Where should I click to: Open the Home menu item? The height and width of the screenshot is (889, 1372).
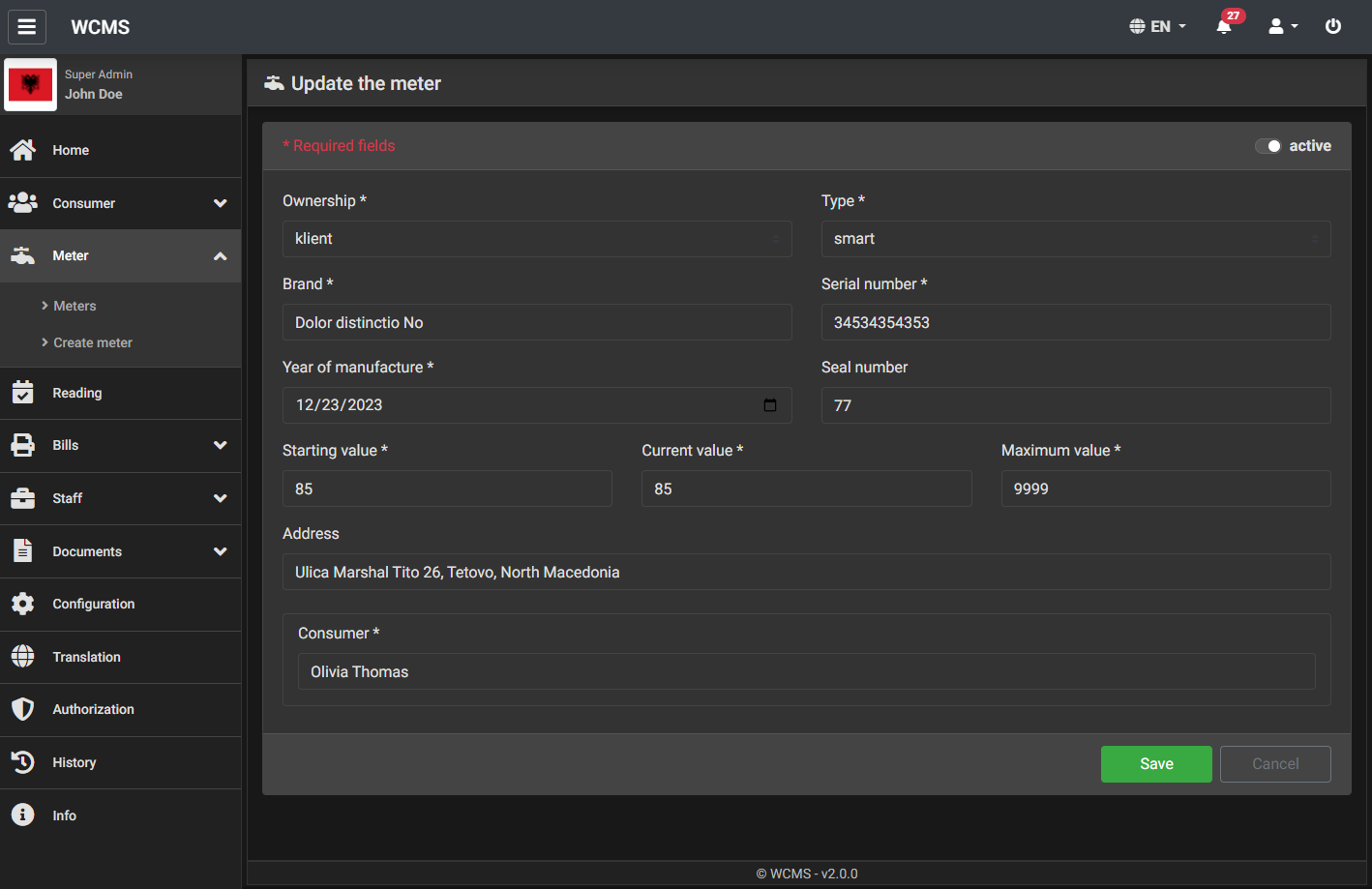(120, 150)
